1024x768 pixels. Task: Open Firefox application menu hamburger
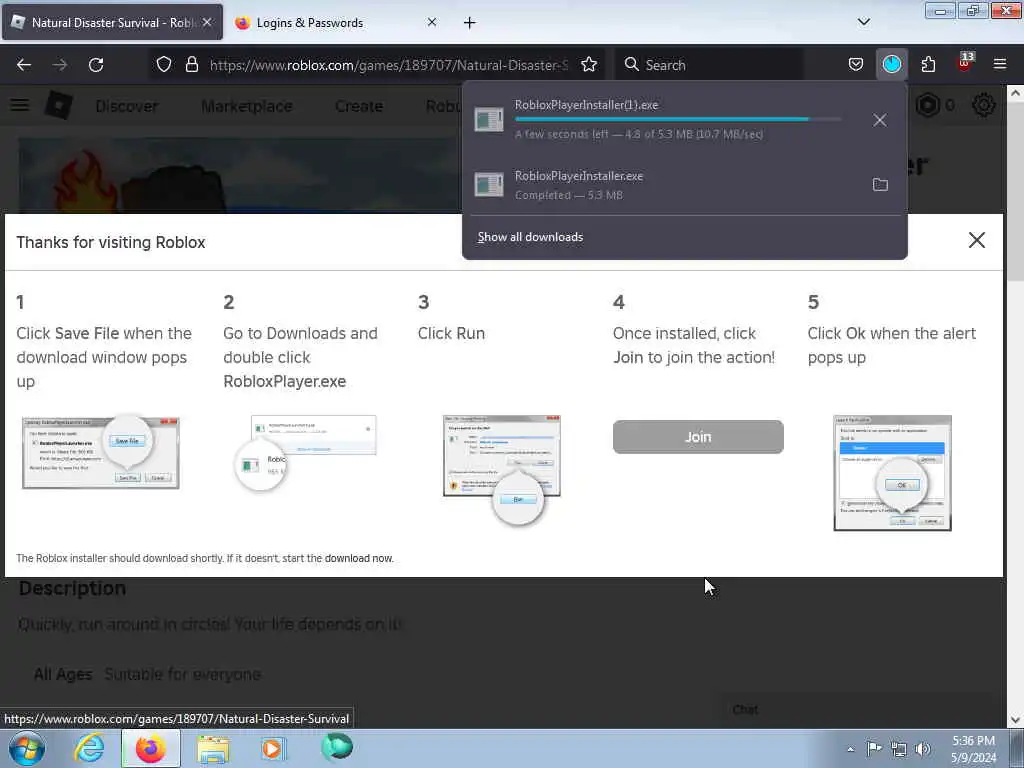pos(1000,65)
